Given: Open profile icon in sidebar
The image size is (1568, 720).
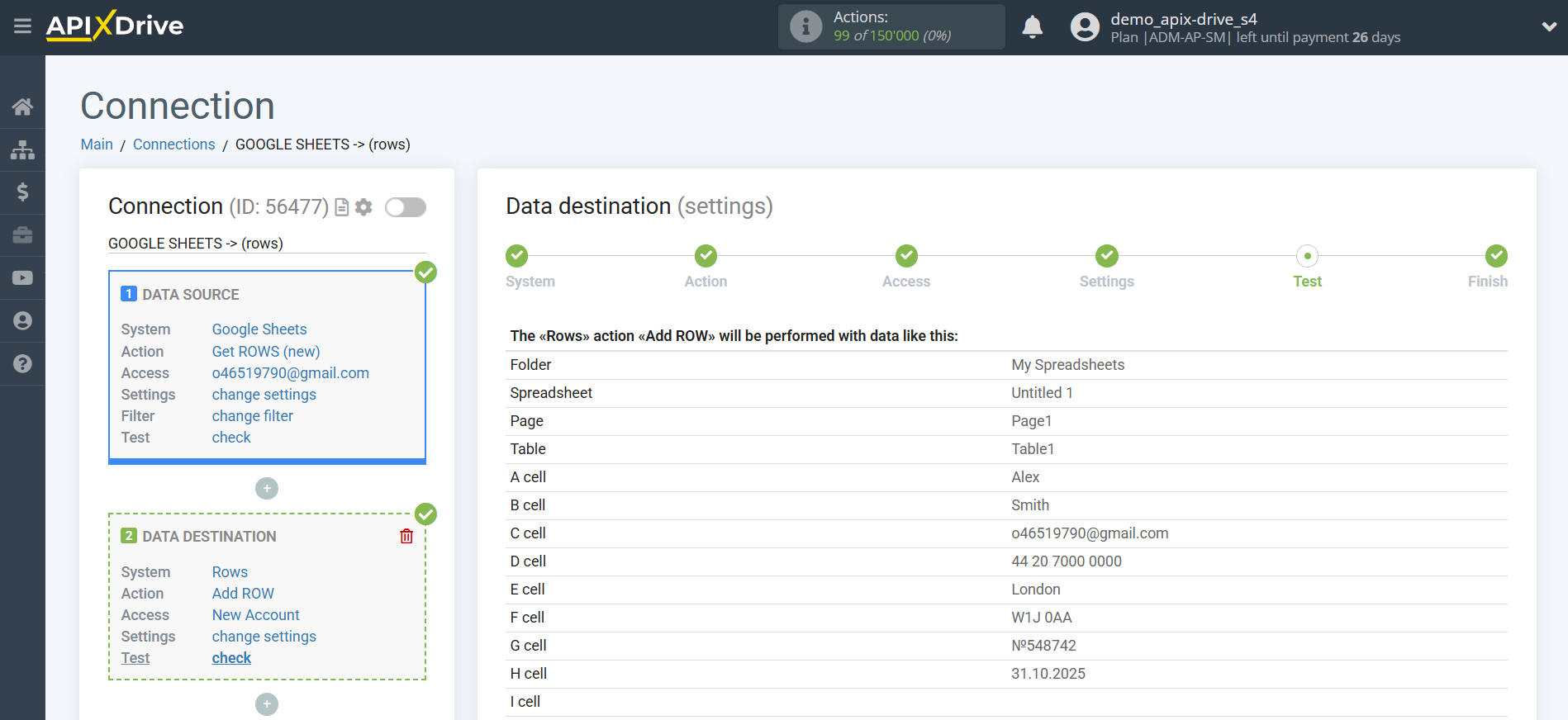Looking at the screenshot, I should [x=22, y=321].
